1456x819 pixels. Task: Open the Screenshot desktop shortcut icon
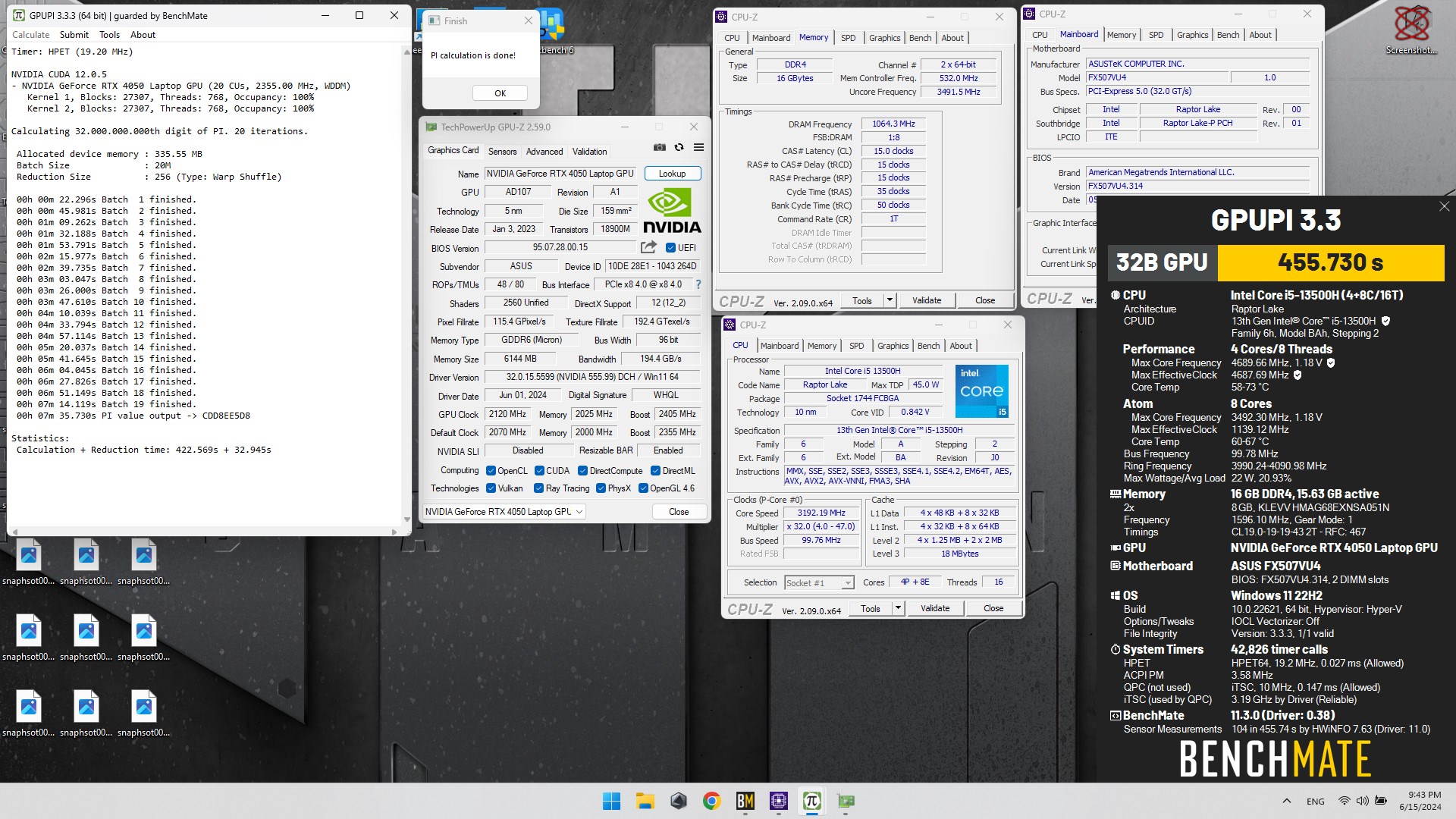coord(1411,29)
